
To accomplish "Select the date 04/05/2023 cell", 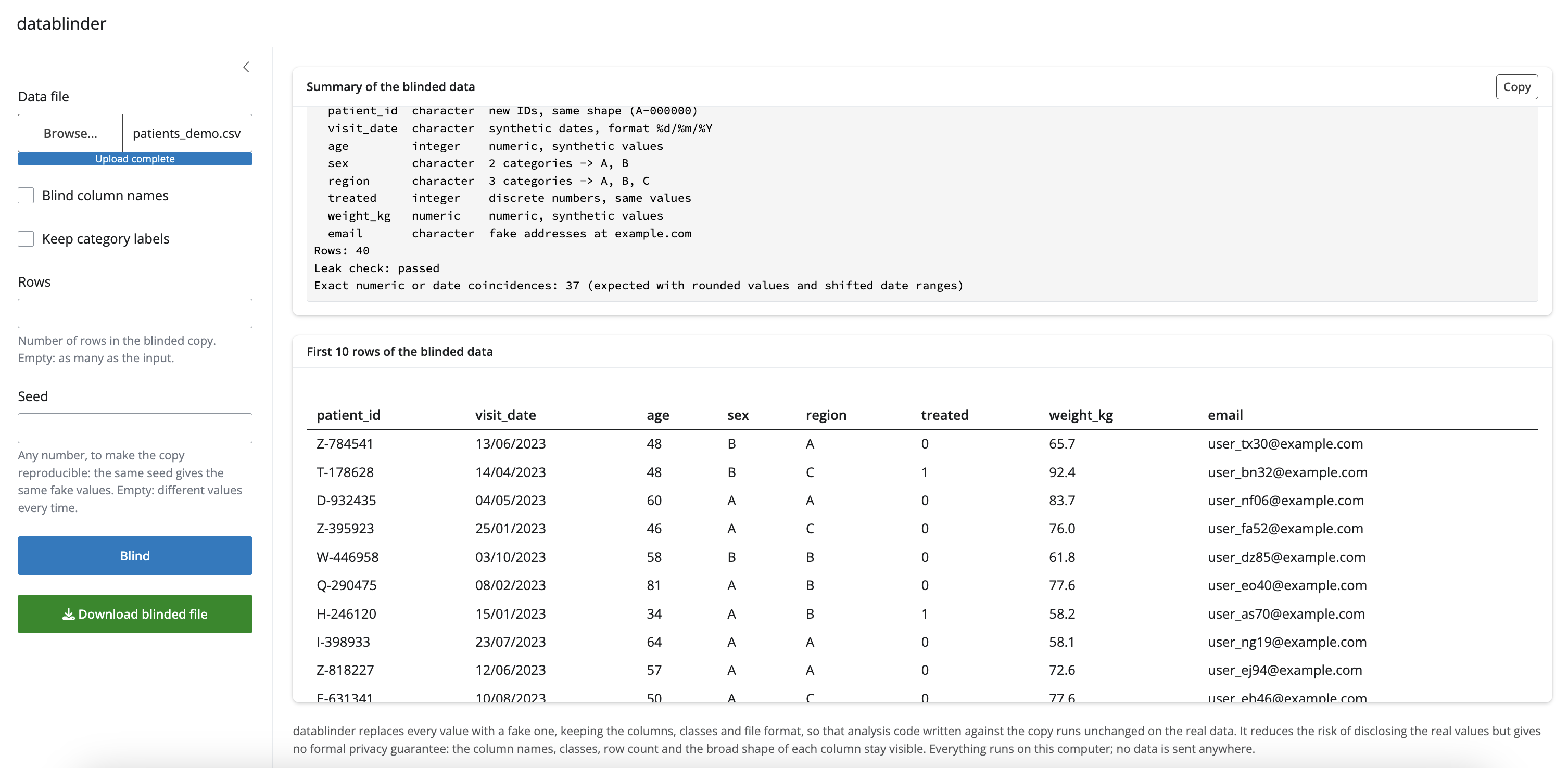I will pos(511,500).
